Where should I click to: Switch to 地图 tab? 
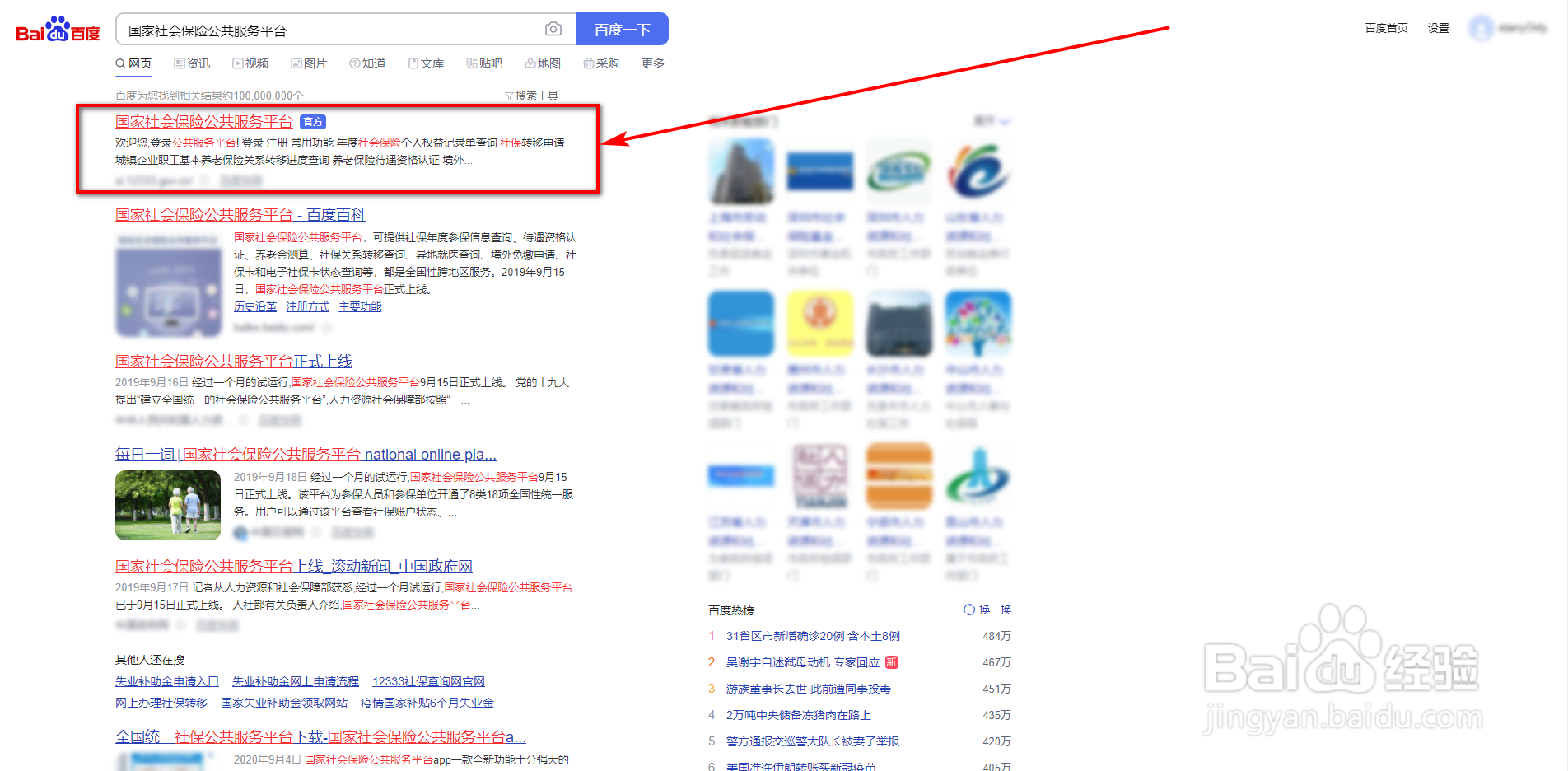pyautogui.click(x=543, y=63)
